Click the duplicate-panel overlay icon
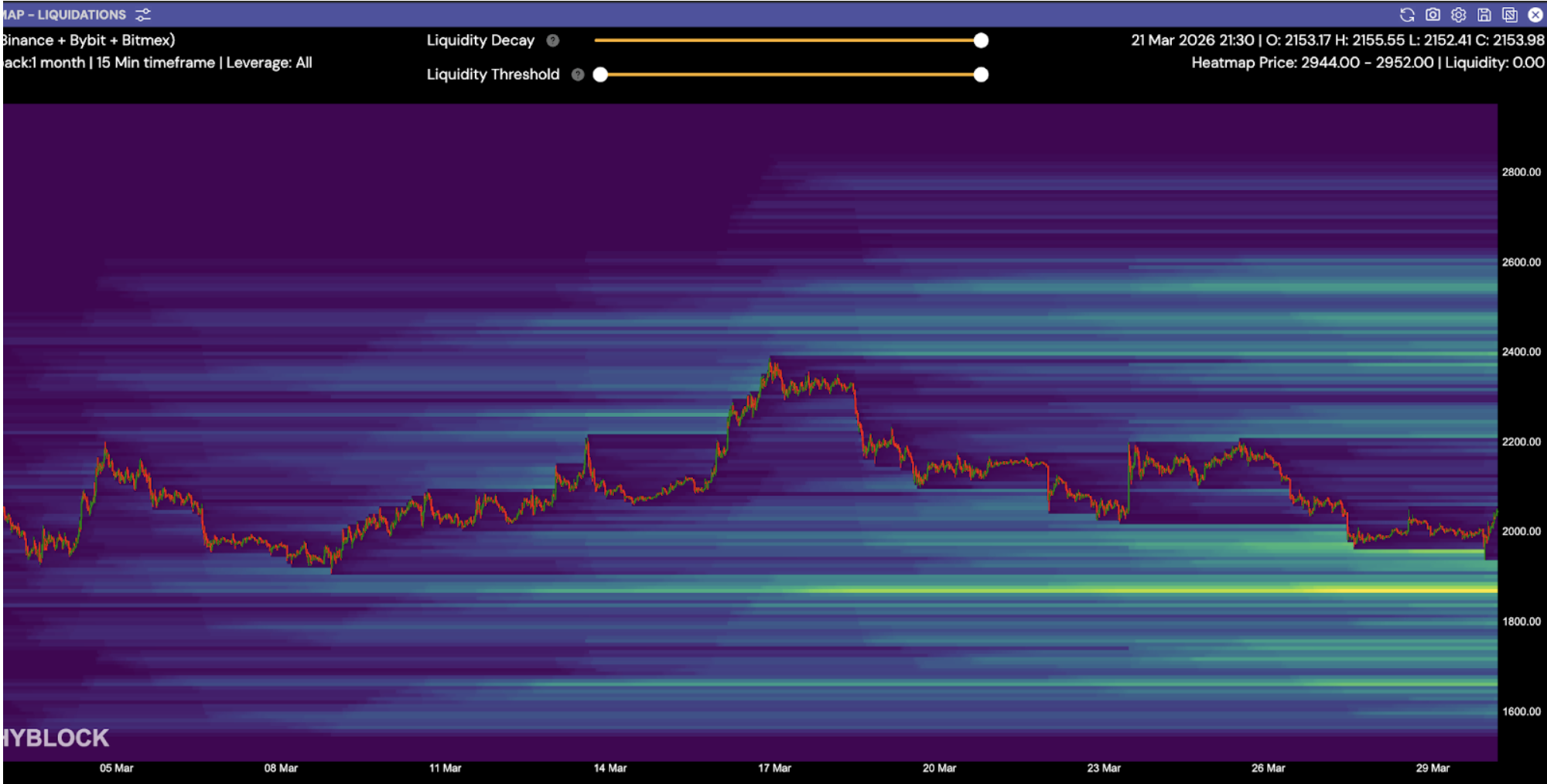The height and width of the screenshot is (784, 1547). [1509, 15]
